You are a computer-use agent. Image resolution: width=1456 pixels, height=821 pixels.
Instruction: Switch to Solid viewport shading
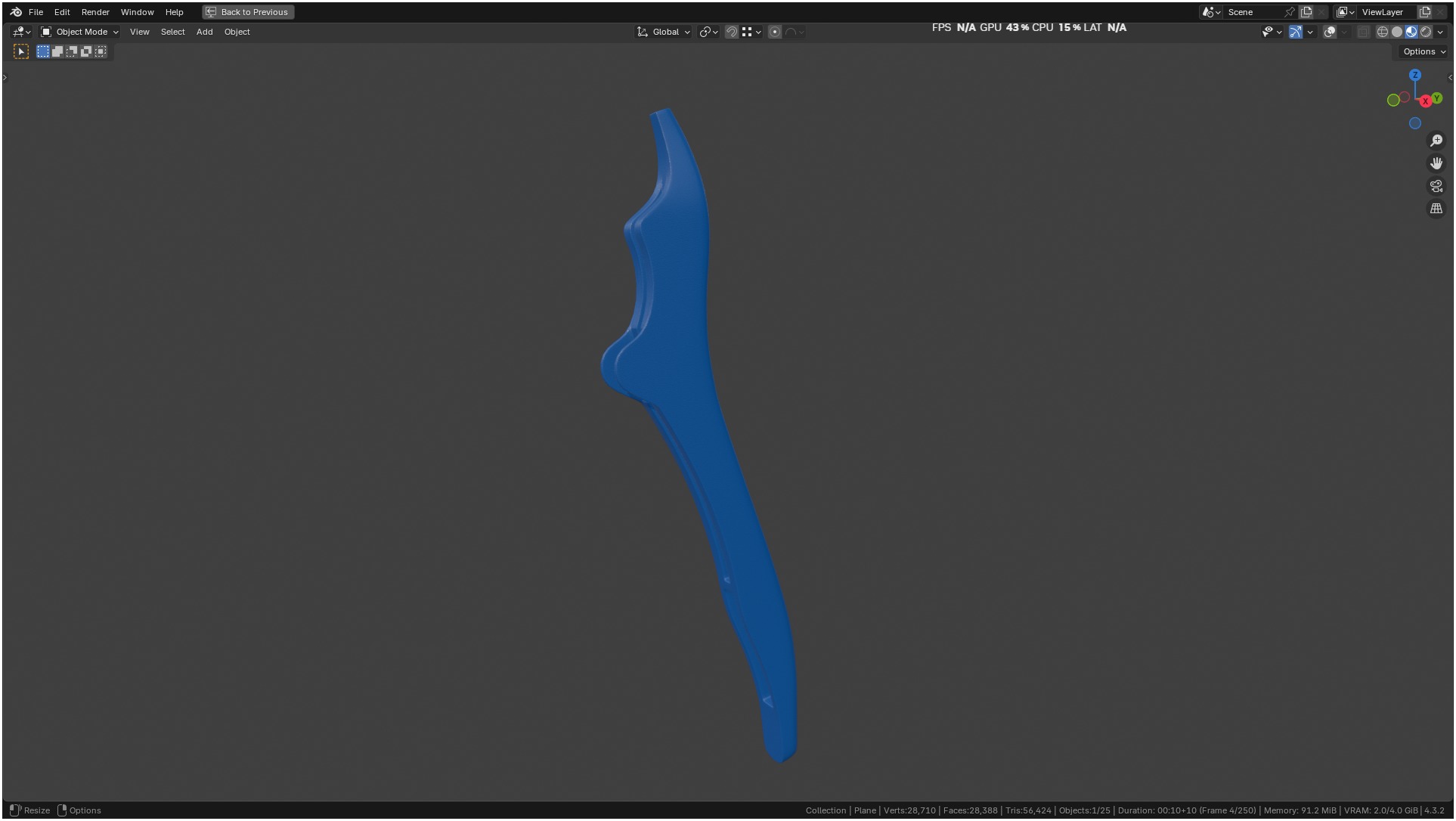1397,32
